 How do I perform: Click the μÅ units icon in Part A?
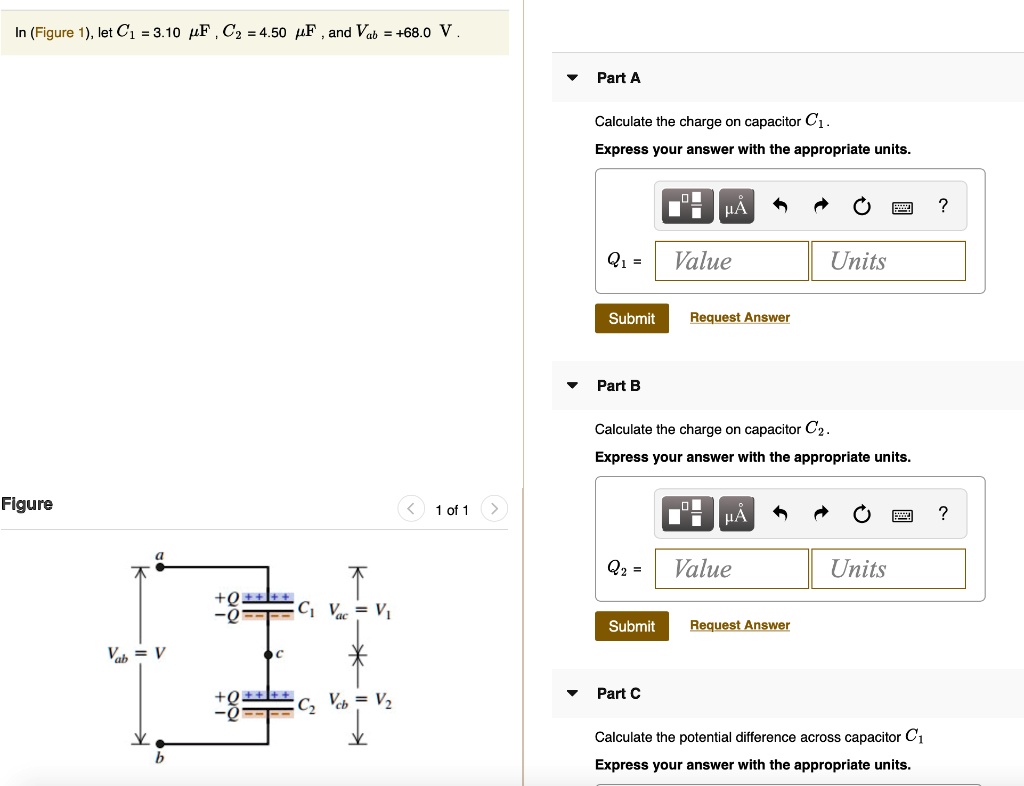click(x=736, y=206)
